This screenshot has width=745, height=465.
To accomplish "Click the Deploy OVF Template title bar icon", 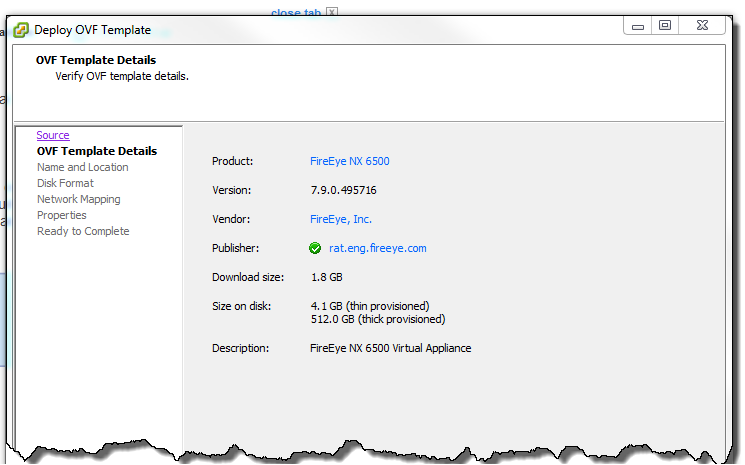I will click(x=21, y=30).
